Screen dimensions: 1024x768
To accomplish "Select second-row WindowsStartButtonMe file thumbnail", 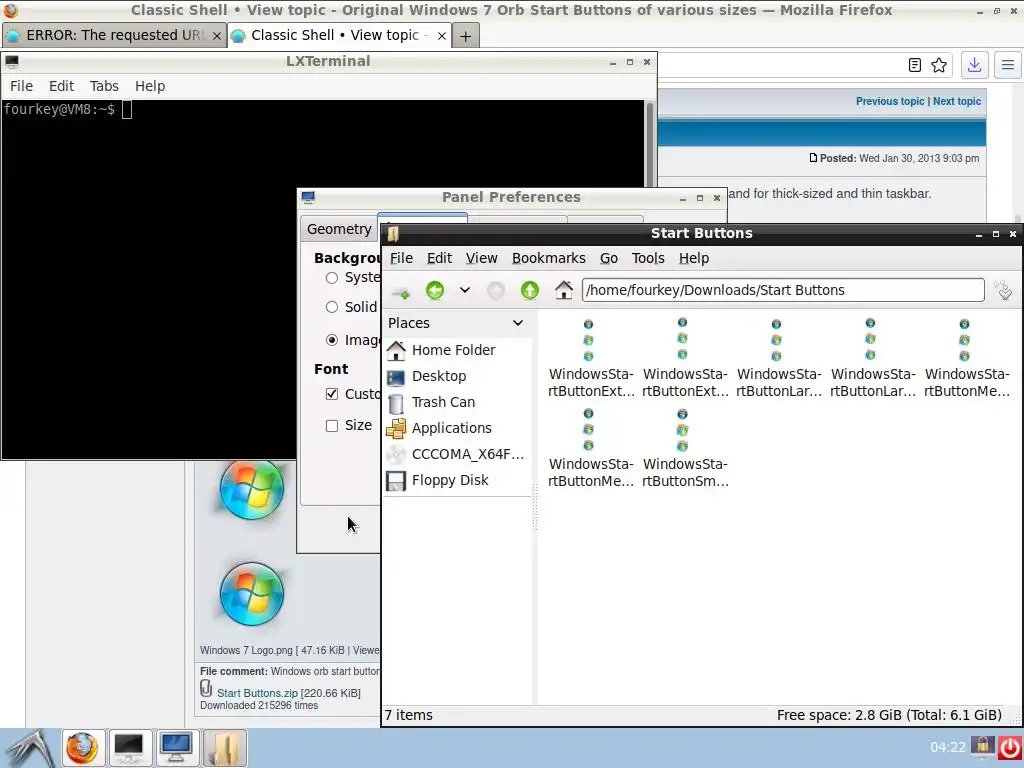I will click(x=588, y=430).
